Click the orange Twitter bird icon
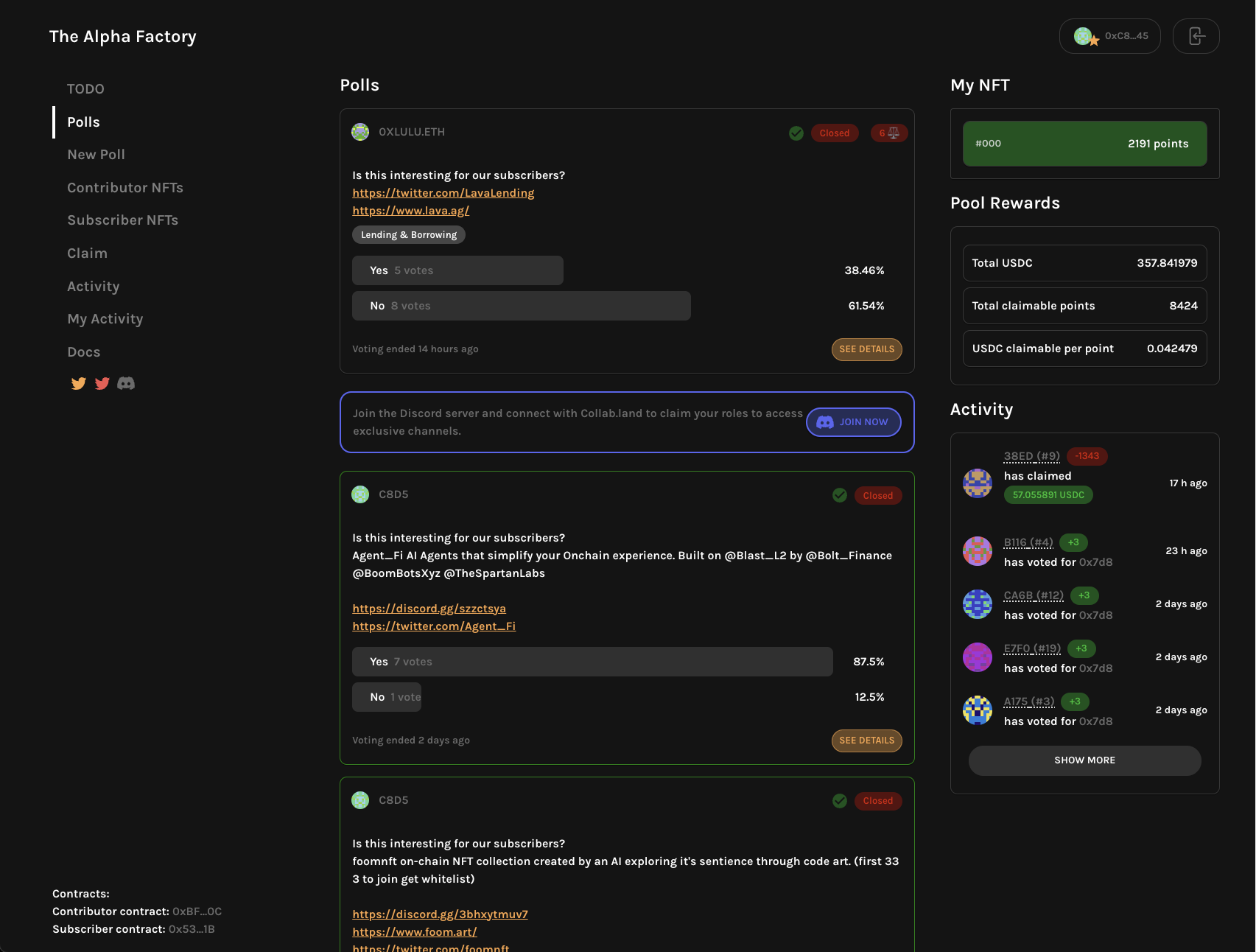 [78, 383]
